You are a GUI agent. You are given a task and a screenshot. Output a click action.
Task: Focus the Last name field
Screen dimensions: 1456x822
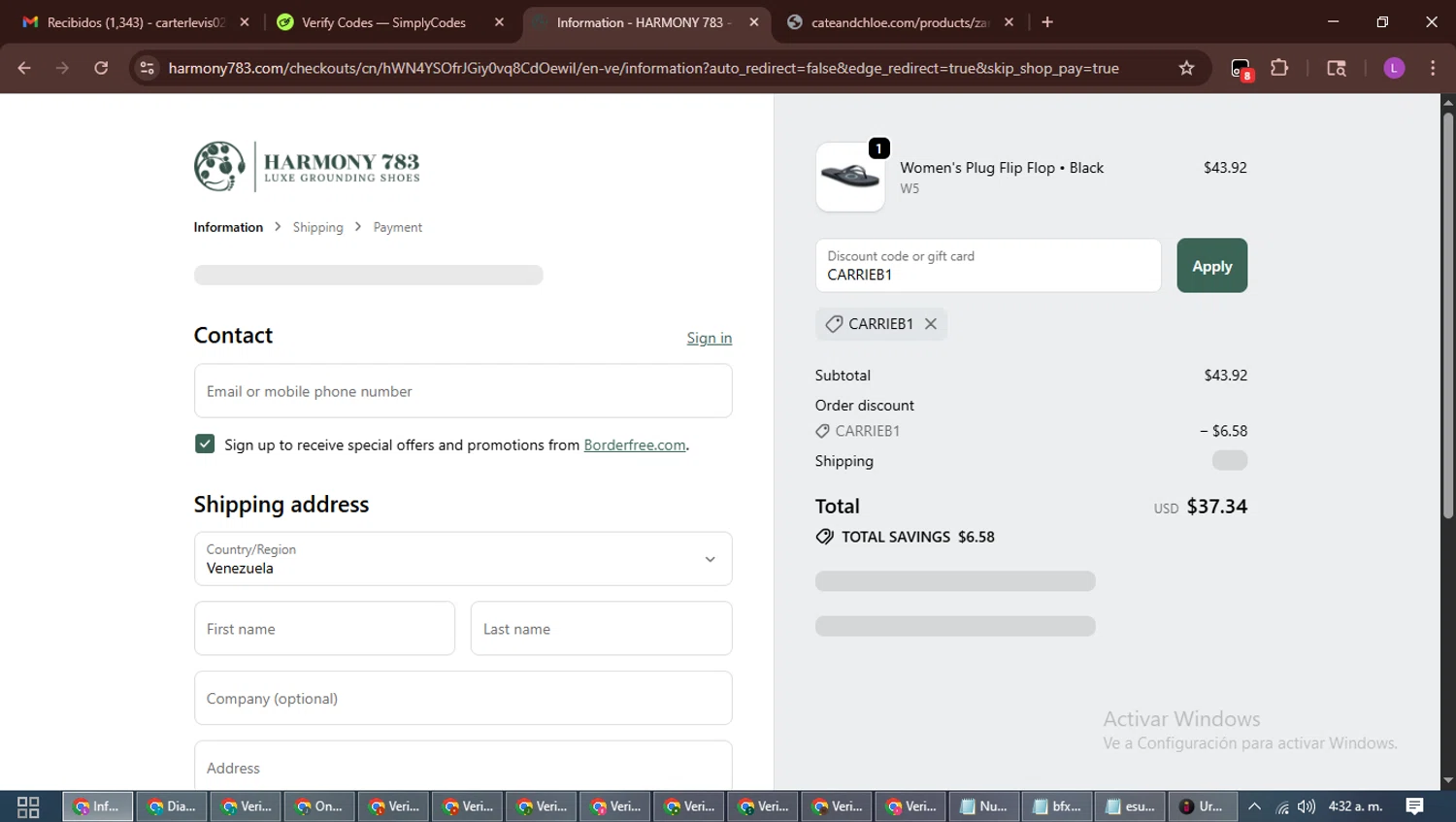601,628
